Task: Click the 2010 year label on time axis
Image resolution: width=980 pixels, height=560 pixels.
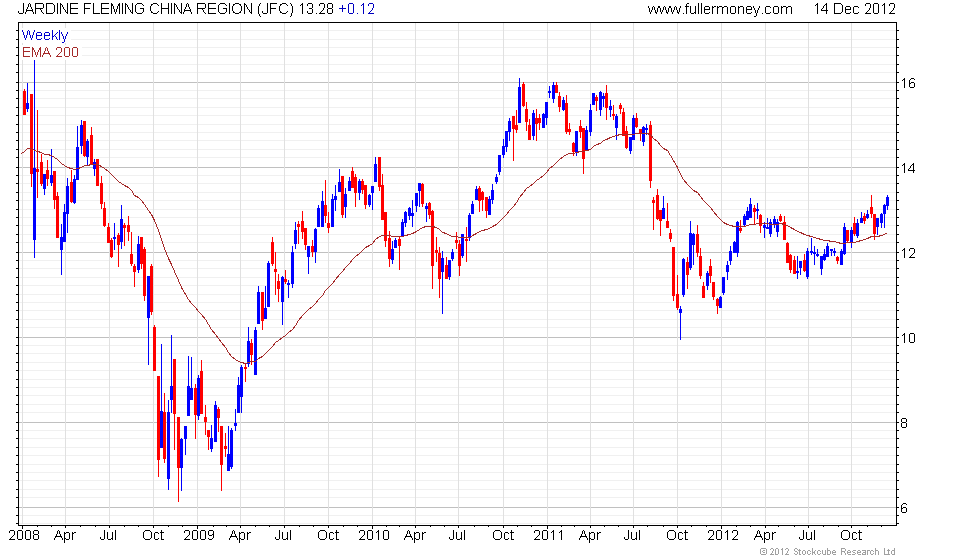Action: coord(374,535)
